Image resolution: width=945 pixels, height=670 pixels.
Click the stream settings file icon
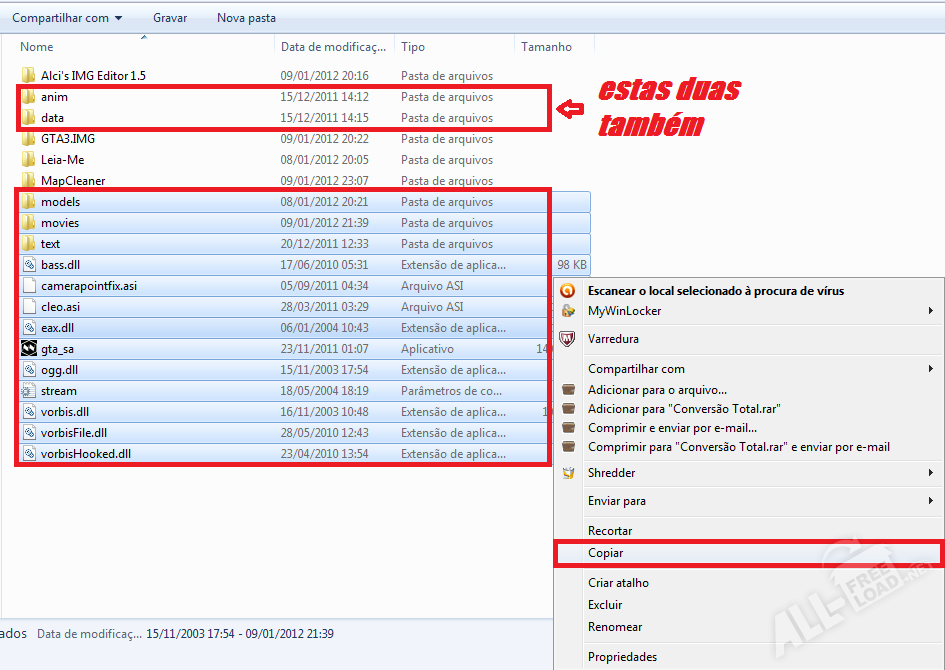(x=29, y=391)
